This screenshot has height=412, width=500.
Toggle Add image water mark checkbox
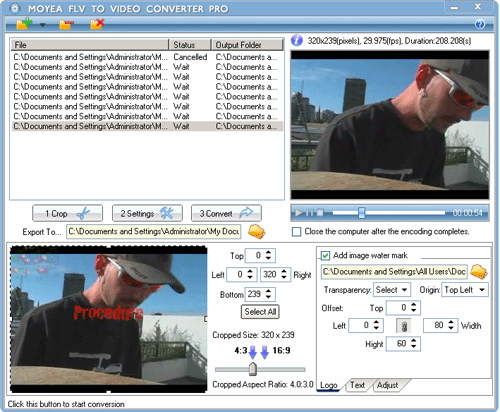pos(325,256)
